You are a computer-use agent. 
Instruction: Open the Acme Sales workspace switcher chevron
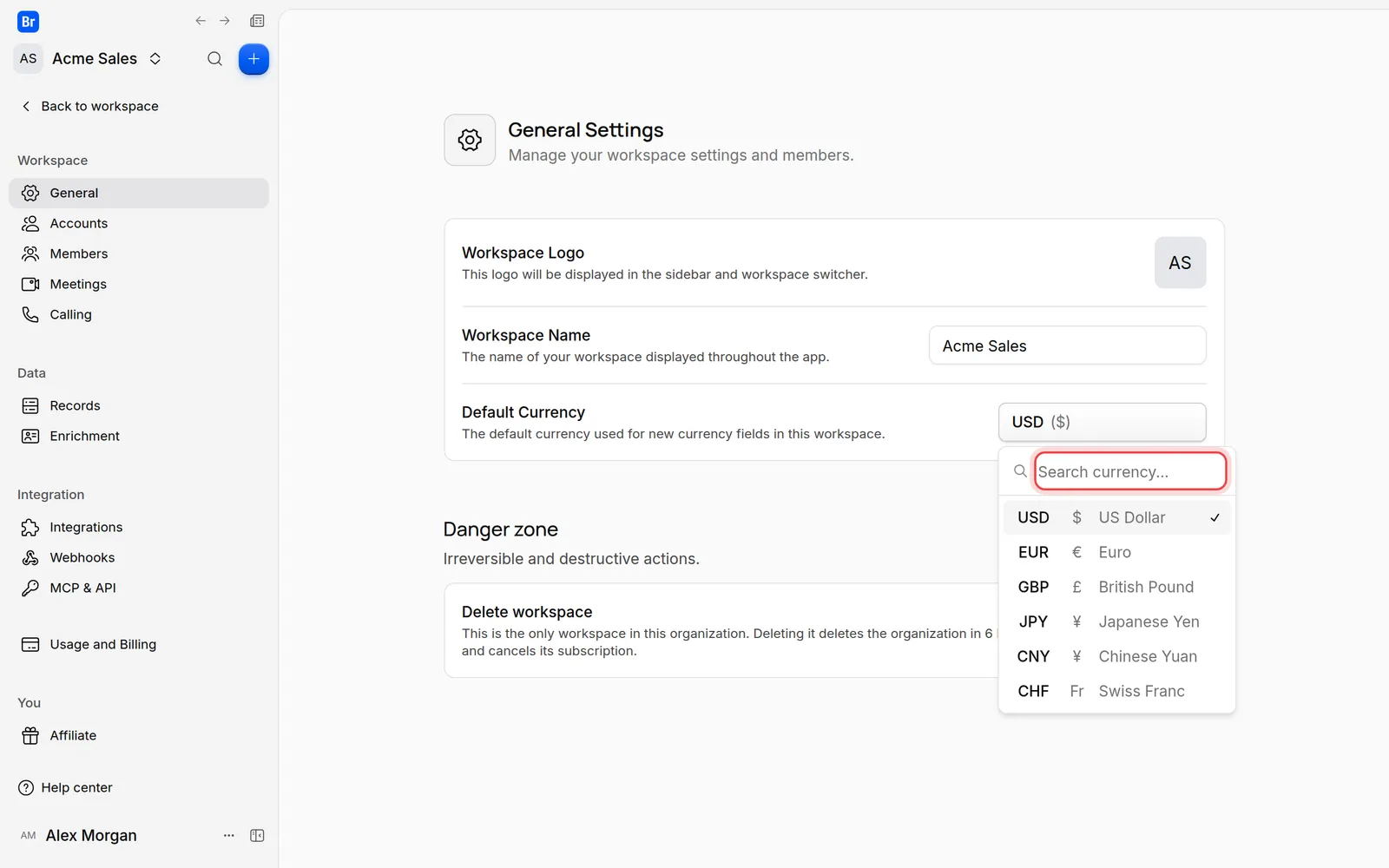tap(155, 59)
